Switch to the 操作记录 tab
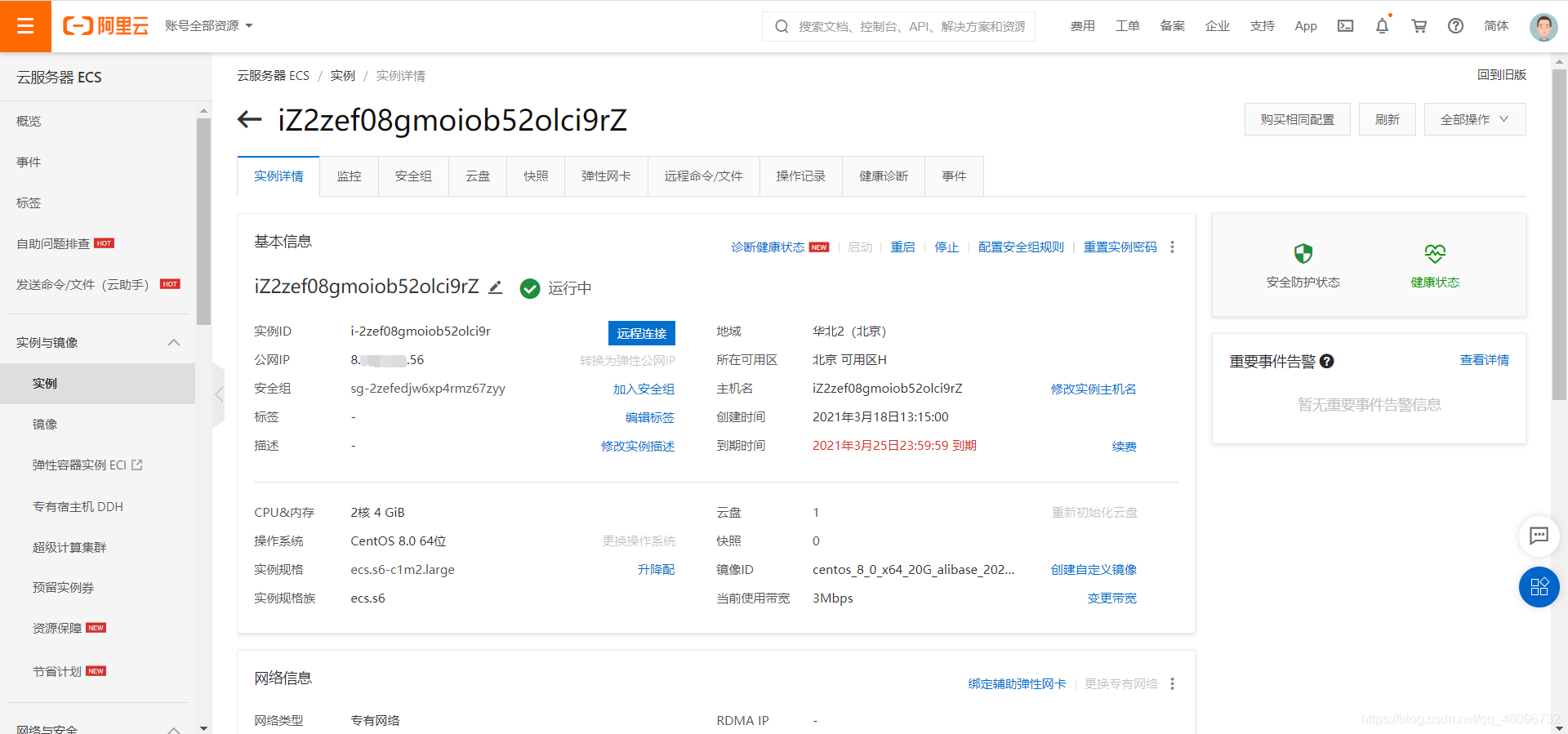This screenshot has height=734, width=1568. 800,176
